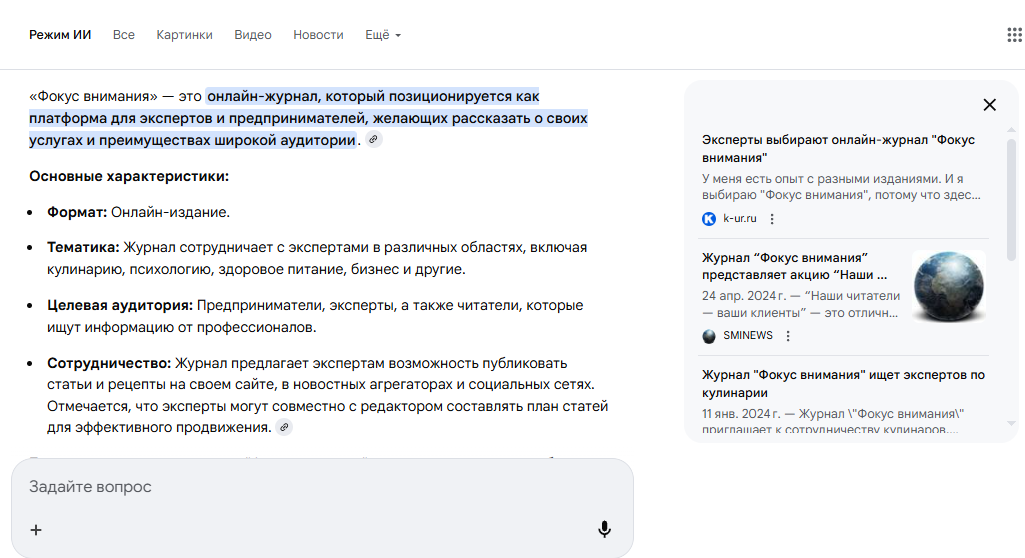1025x558 pixels.
Task: Switch to the Видео tab
Action: [x=253, y=35]
